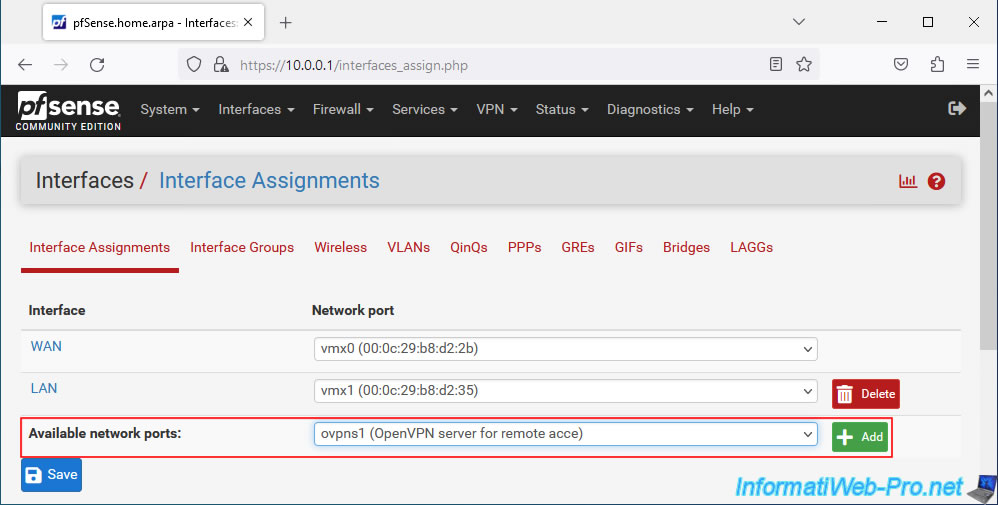Click the padlock warning security icon

221,64
